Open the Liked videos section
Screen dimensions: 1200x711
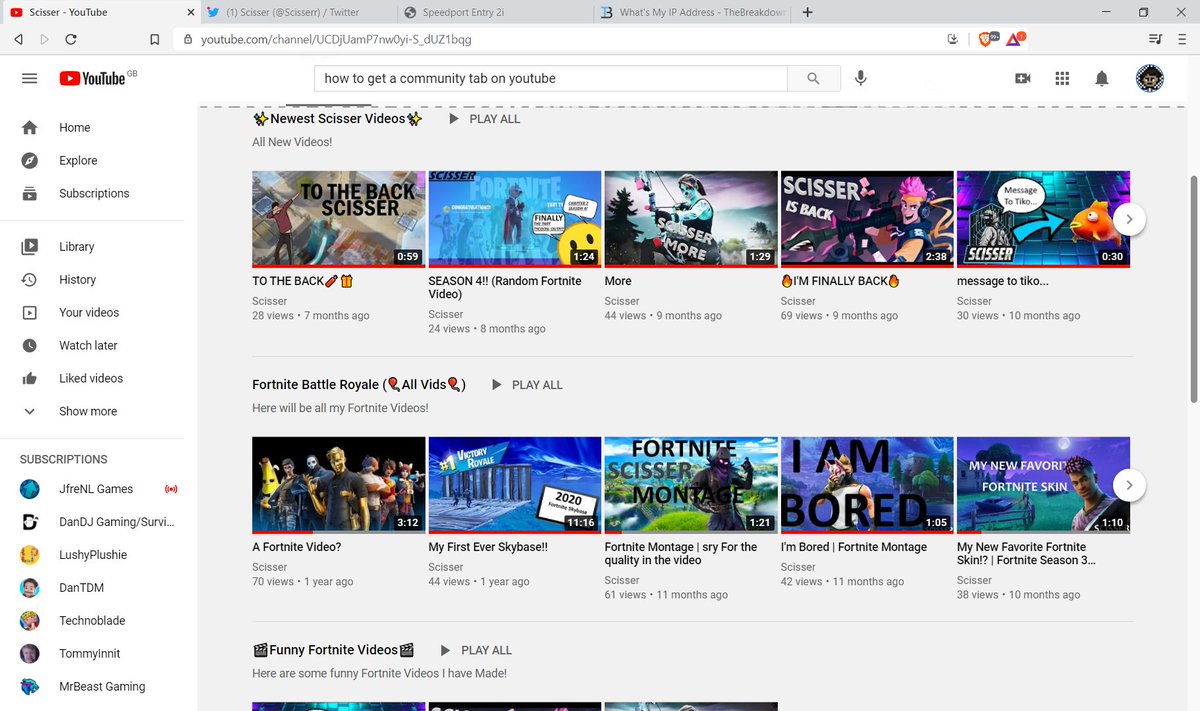tap(90, 378)
